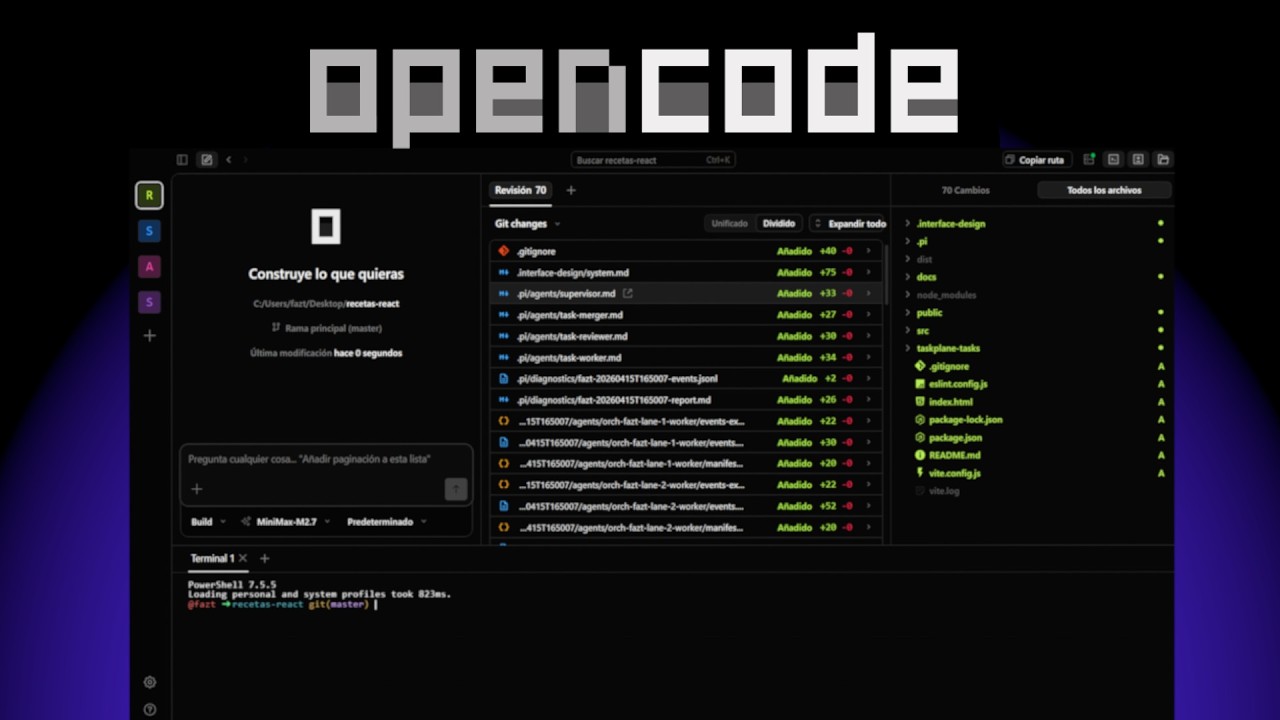Viewport: 1280px width, 720px height.
Task: Open the R project avatar
Action: pyautogui.click(x=149, y=195)
